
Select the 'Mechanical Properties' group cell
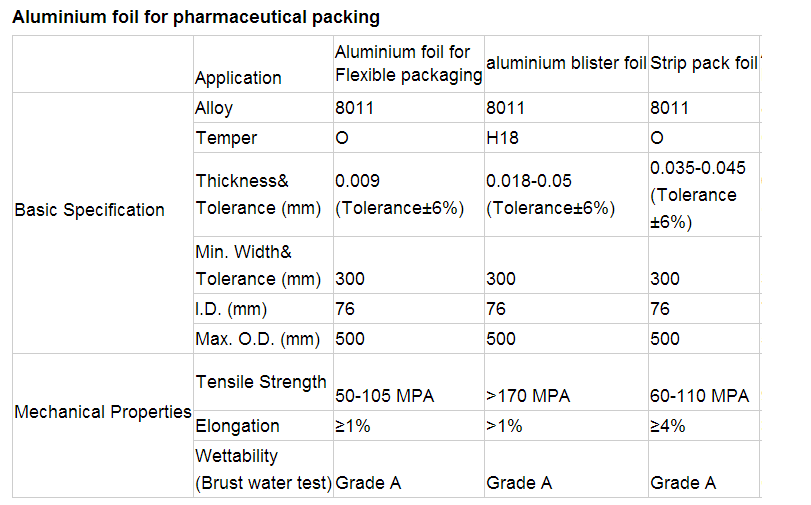tap(102, 411)
